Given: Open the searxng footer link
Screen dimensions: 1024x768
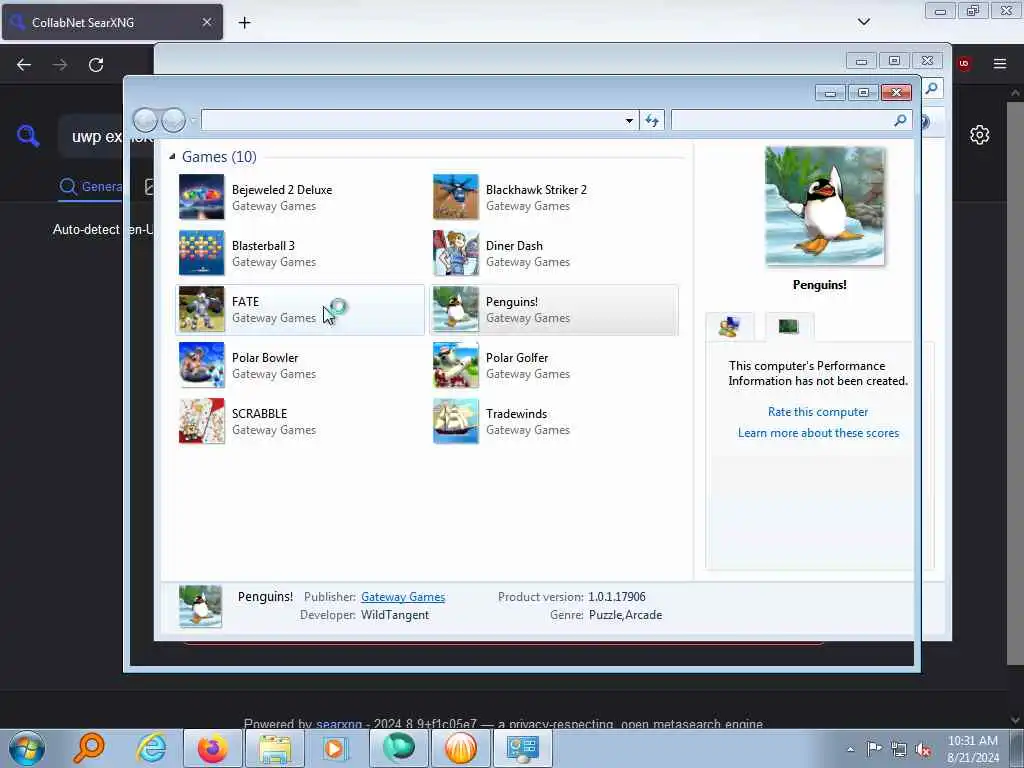Looking at the screenshot, I should [x=339, y=724].
